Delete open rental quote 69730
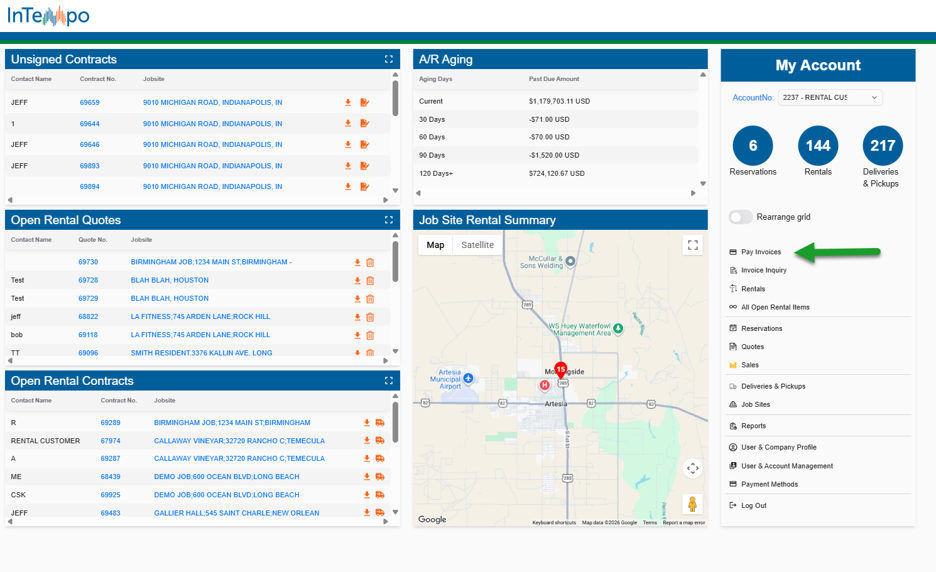The width and height of the screenshot is (936, 572). coord(370,262)
